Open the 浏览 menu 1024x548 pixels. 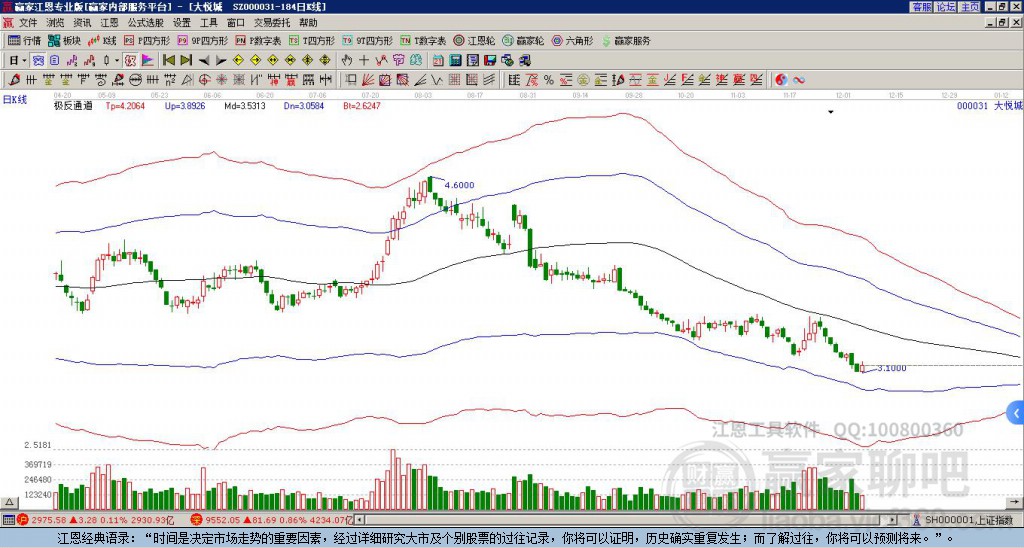click(x=56, y=23)
